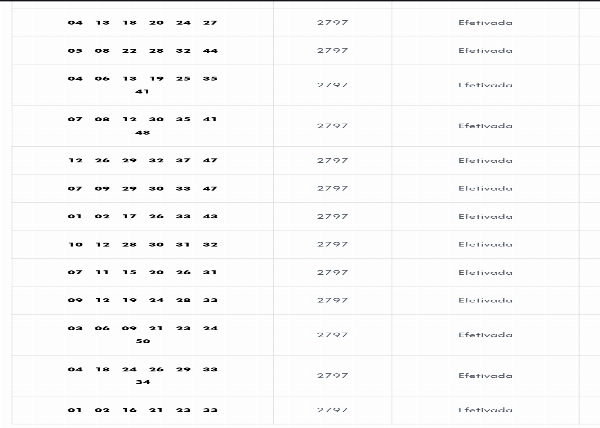This screenshot has height=428, width=600.
Task: Select the bet starting with 07 09 29
Action: click(142, 188)
